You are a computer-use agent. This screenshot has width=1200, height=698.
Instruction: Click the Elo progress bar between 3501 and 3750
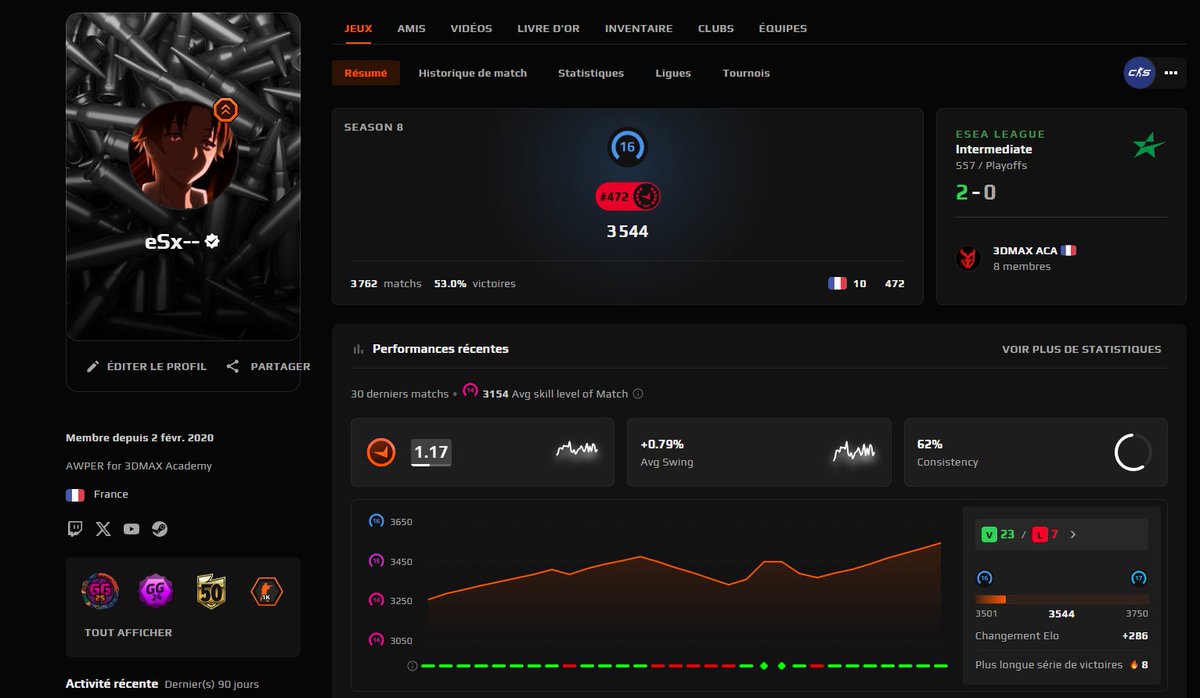[1062, 599]
